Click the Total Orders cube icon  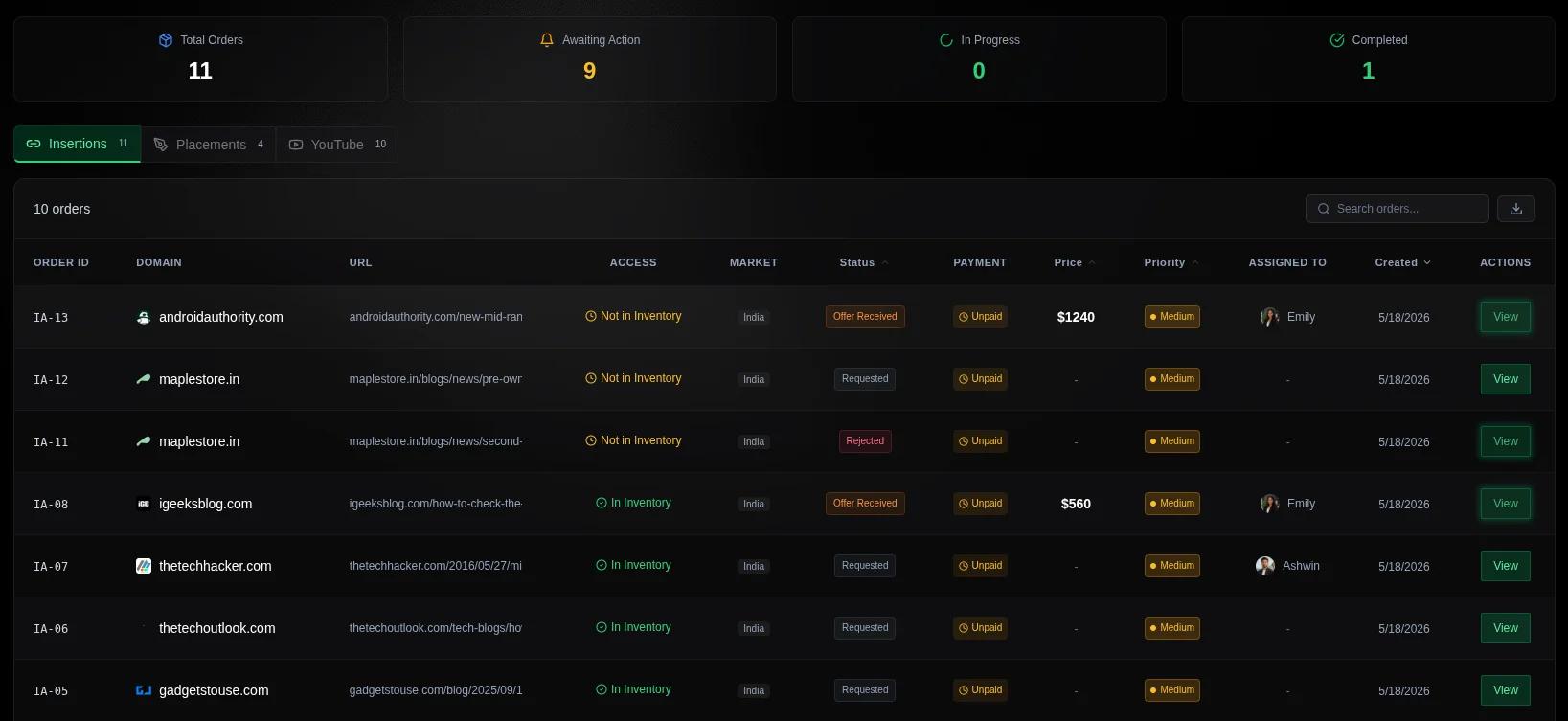pos(166,40)
